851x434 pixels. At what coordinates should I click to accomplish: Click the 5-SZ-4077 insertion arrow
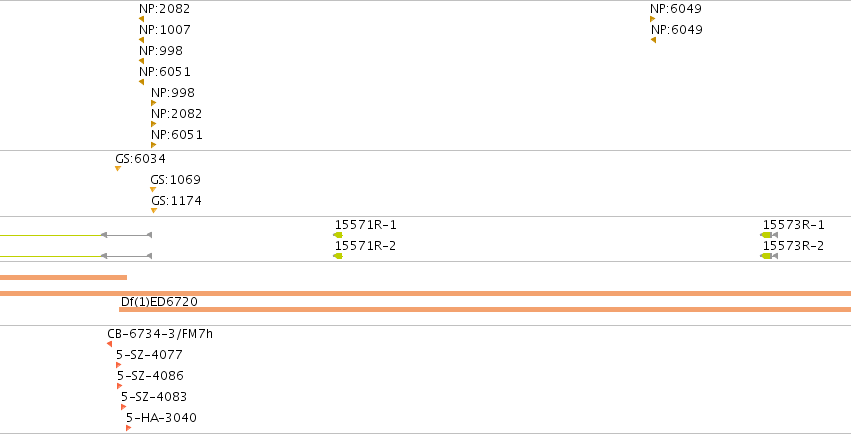[x=118, y=365]
